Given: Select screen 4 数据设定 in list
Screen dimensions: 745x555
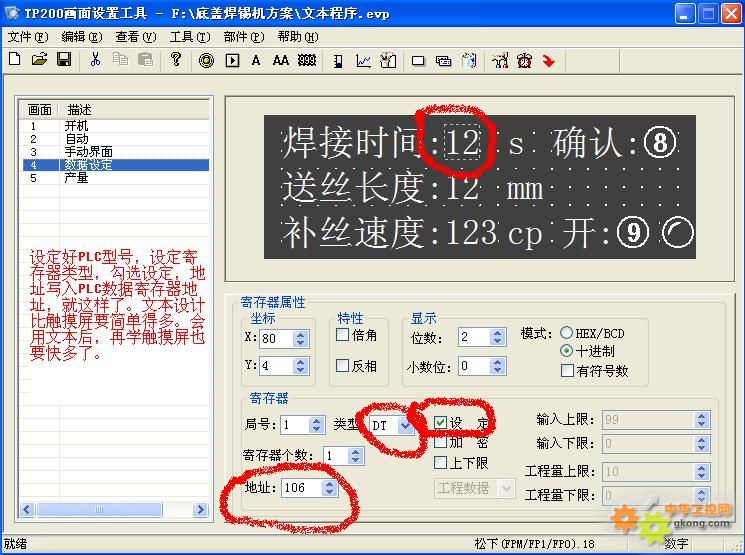Looking at the screenshot, I should pos(115,165).
